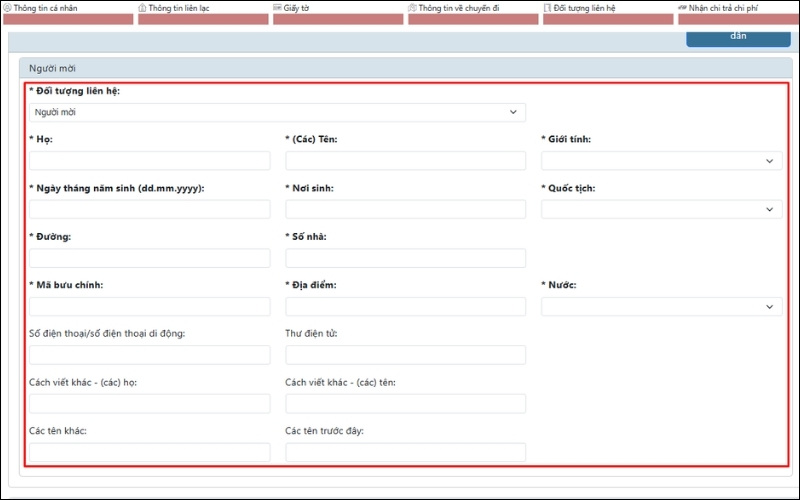Click the Thư điện tử email field

tap(405, 355)
